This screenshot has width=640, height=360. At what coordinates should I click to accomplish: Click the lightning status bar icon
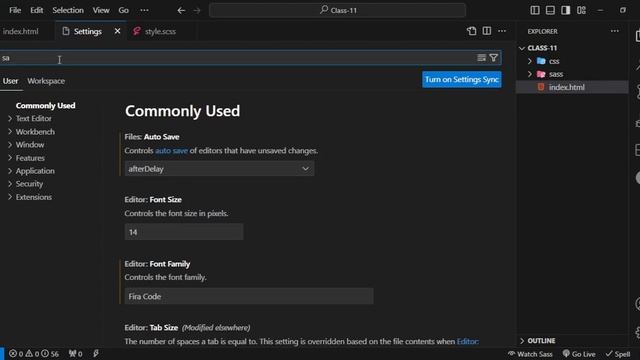pos(96,353)
